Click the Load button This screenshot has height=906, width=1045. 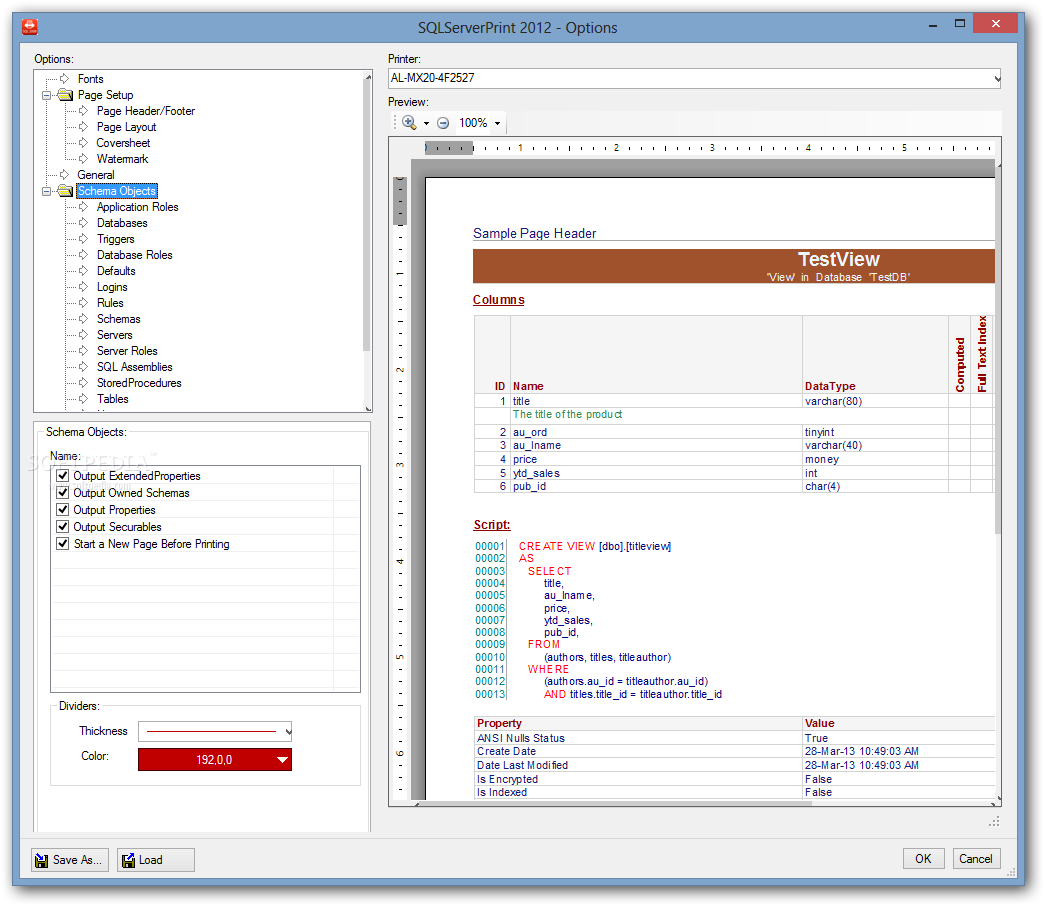click(156, 860)
